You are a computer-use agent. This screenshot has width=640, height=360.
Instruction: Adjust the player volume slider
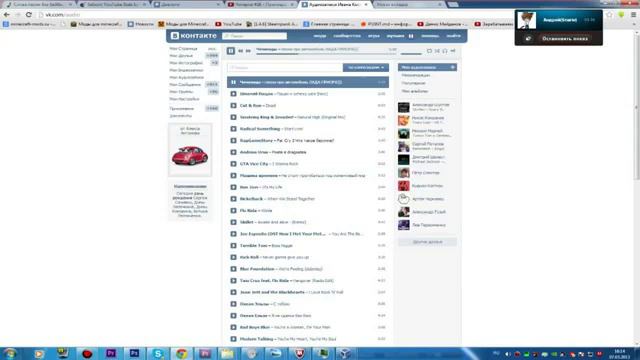coord(411,54)
